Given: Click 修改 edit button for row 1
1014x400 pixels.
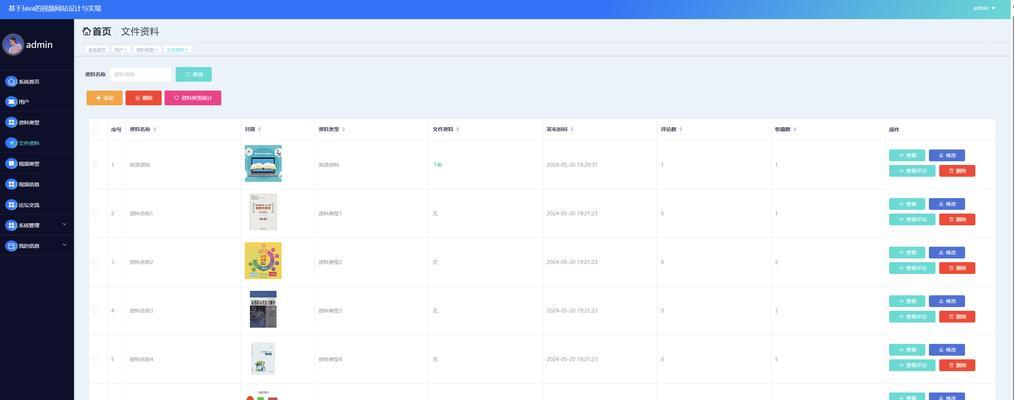Looking at the screenshot, I should coord(947,155).
